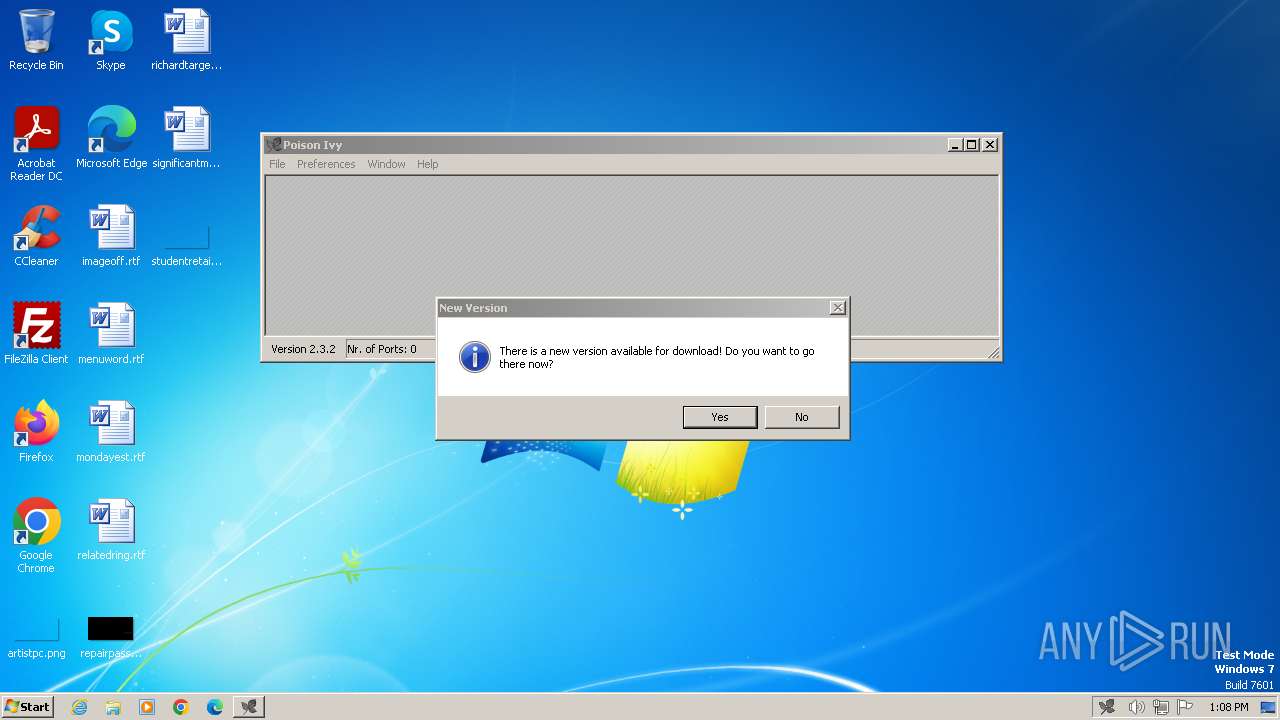The height and width of the screenshot is (720, 1280).
Task: Close the Poison Ivy window
Action: [x=989, y=145]
